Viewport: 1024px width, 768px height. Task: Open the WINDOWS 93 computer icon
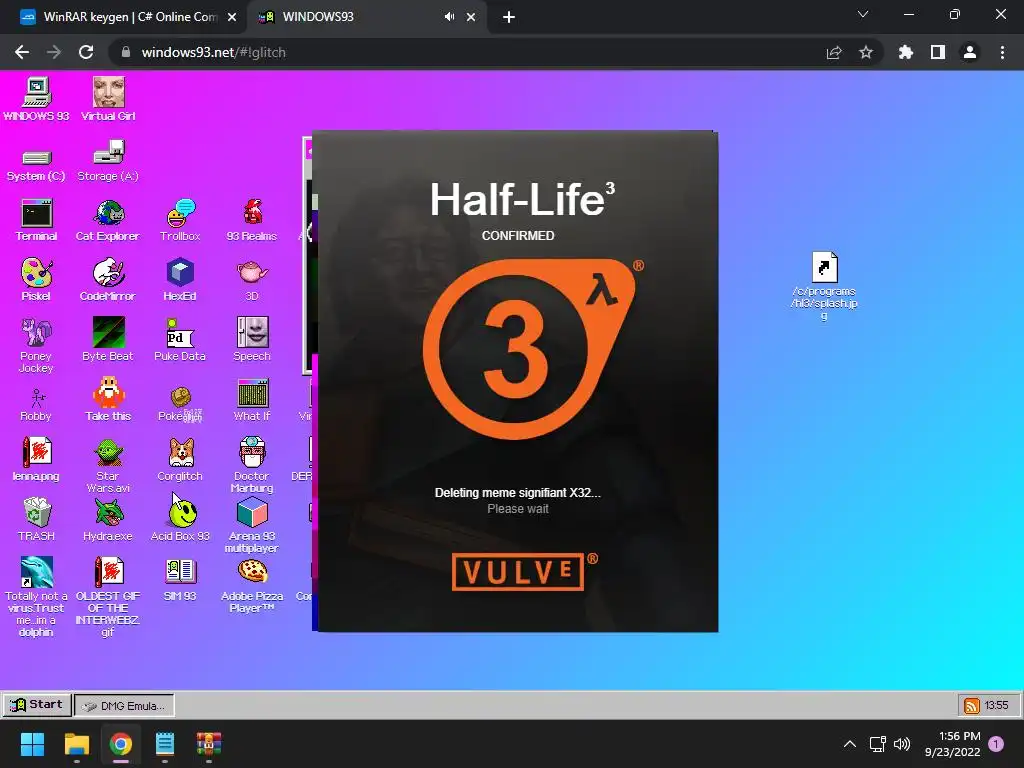pyautogui.click(x=36, y=99)
